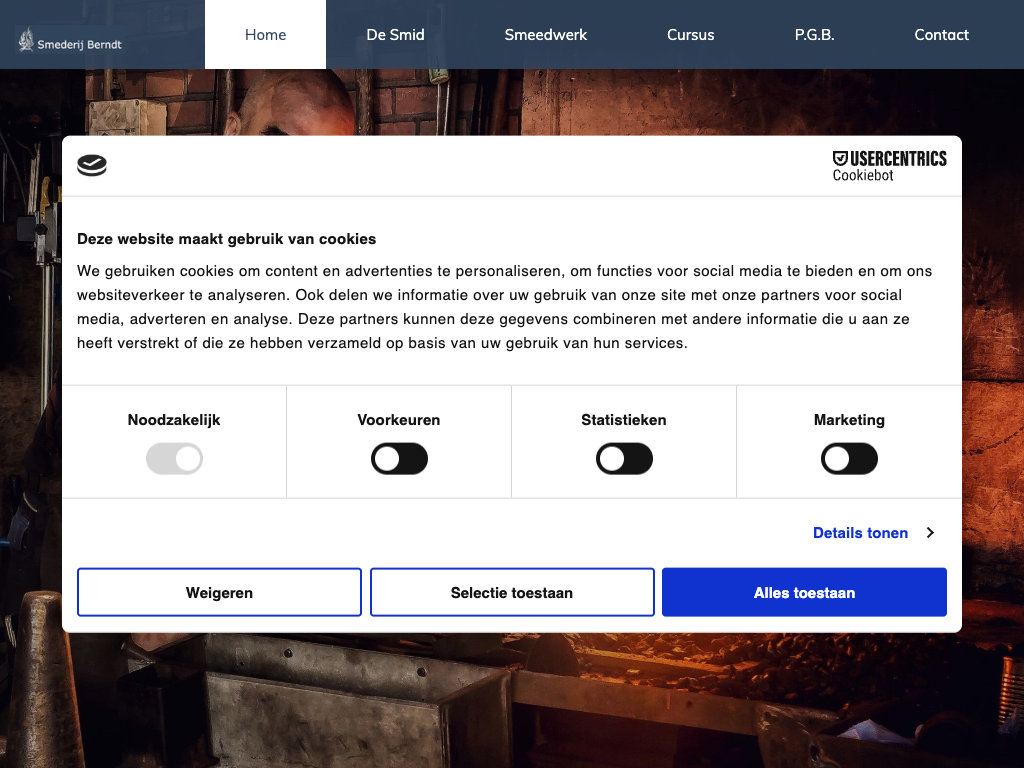Enable the Marketing cookies toggle
Viewport: 1024px width, 768px height.
pyautogui.click(x=849, y=459)
